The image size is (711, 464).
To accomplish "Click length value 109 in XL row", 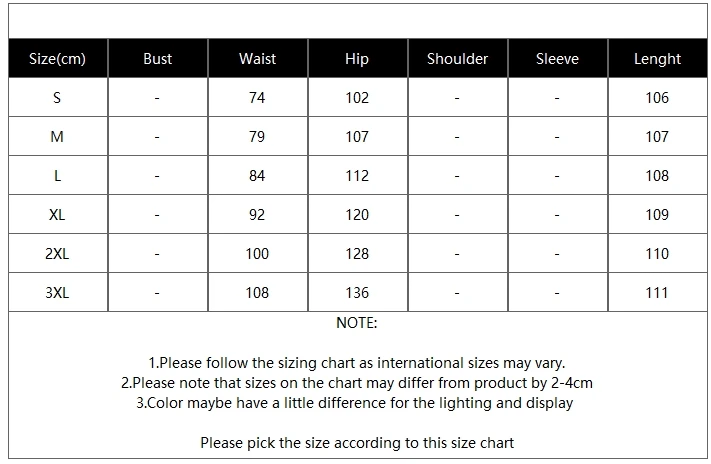I will pos(657,215).
